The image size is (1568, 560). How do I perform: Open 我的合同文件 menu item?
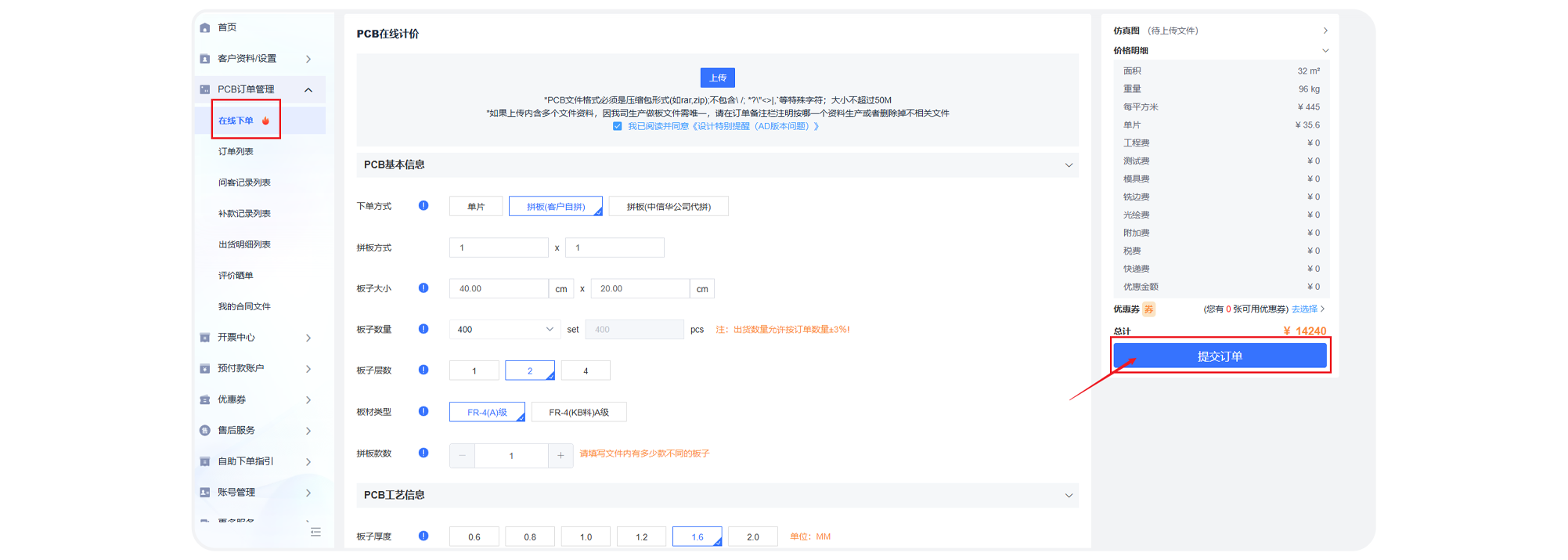click(244, 306)
